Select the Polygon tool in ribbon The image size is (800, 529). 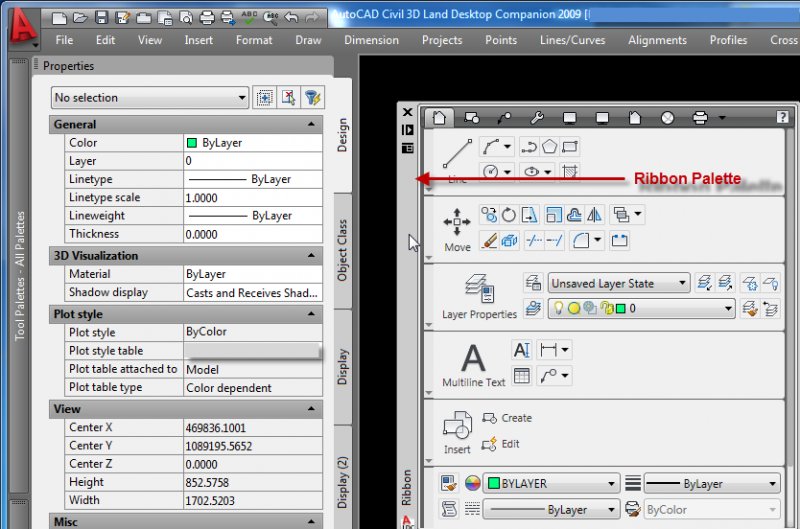(x=549, y=147)
